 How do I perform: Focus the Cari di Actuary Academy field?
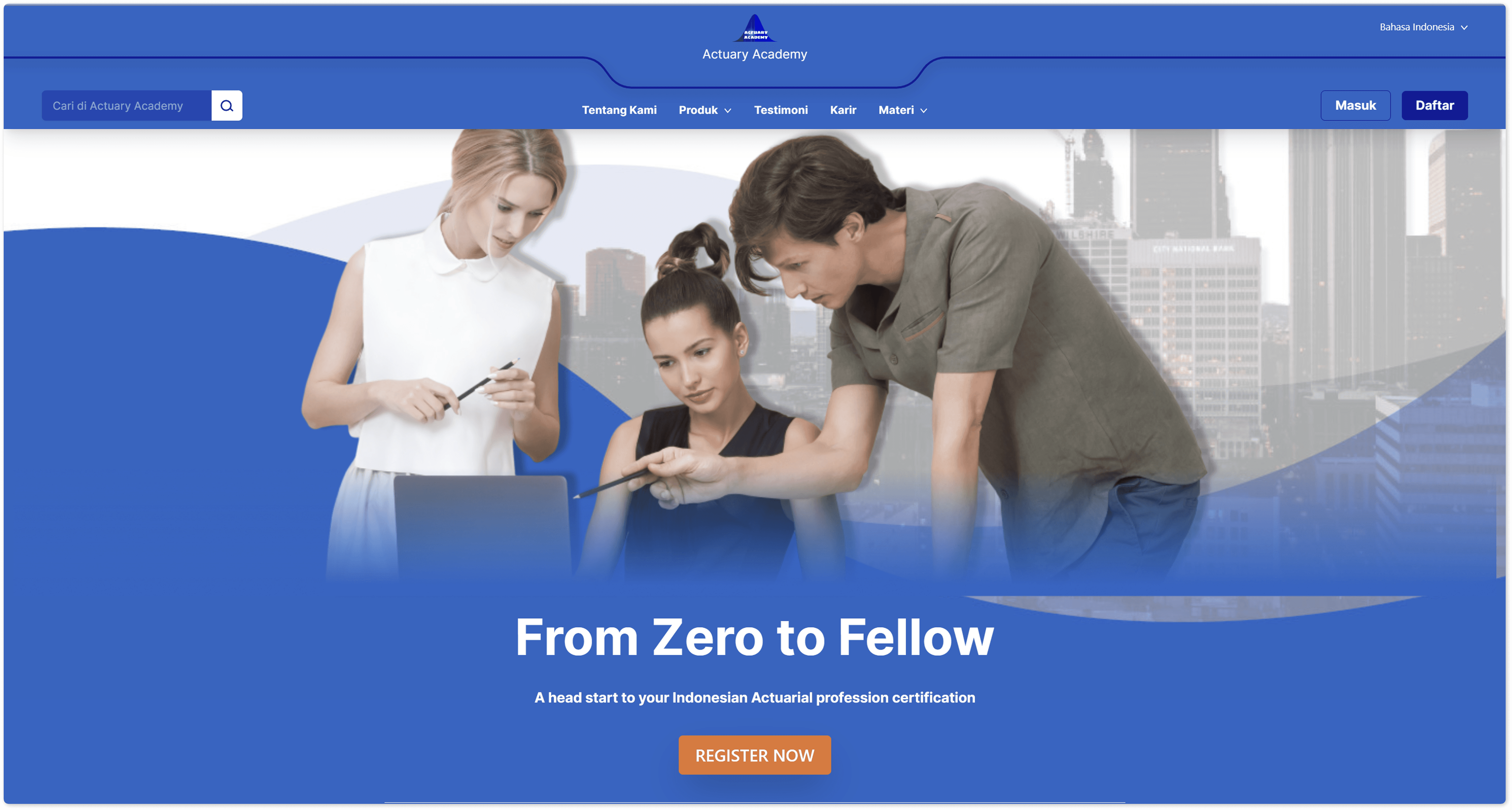point(126,106)
